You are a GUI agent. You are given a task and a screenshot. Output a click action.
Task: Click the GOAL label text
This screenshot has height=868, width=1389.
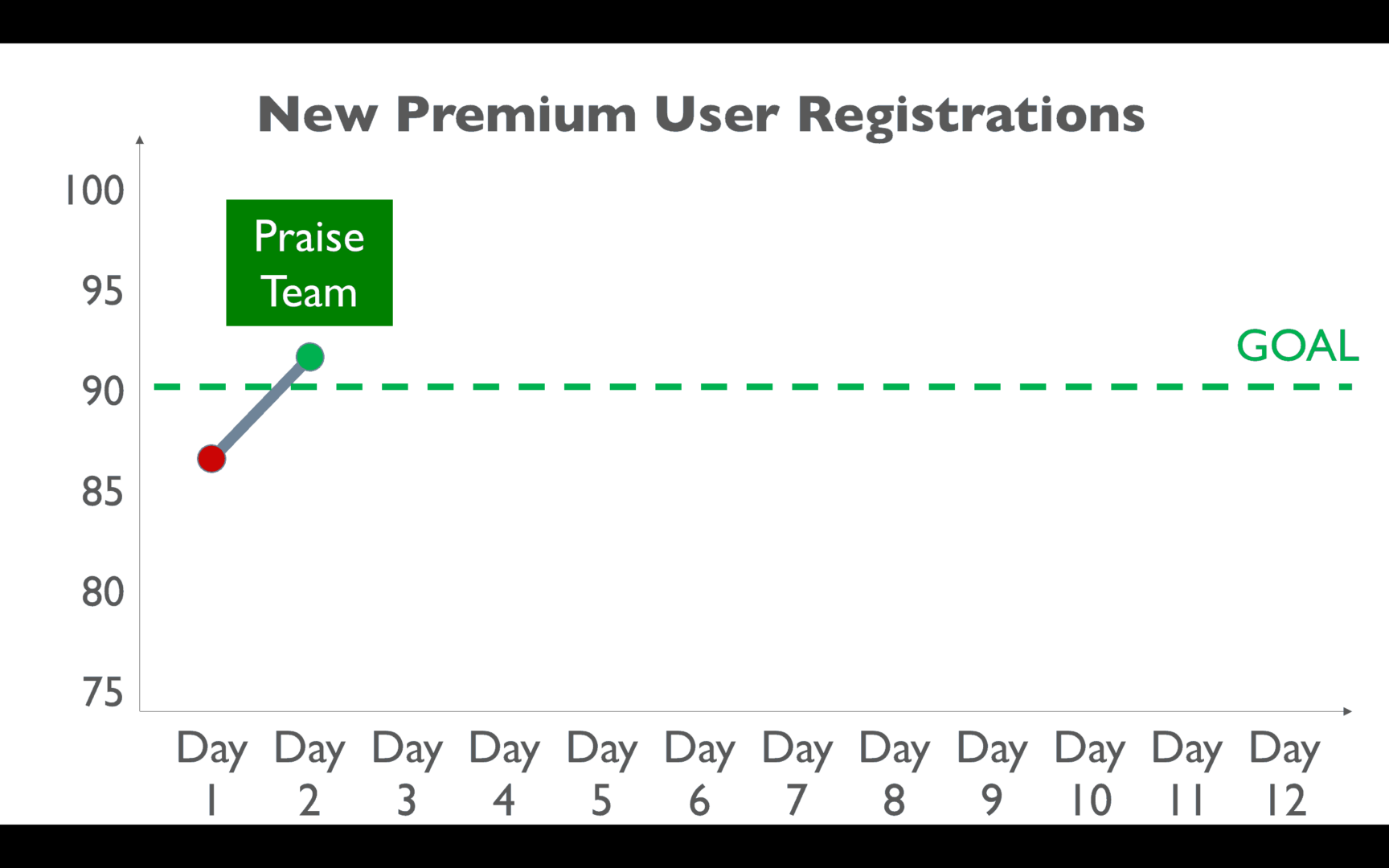[1297, 346]
